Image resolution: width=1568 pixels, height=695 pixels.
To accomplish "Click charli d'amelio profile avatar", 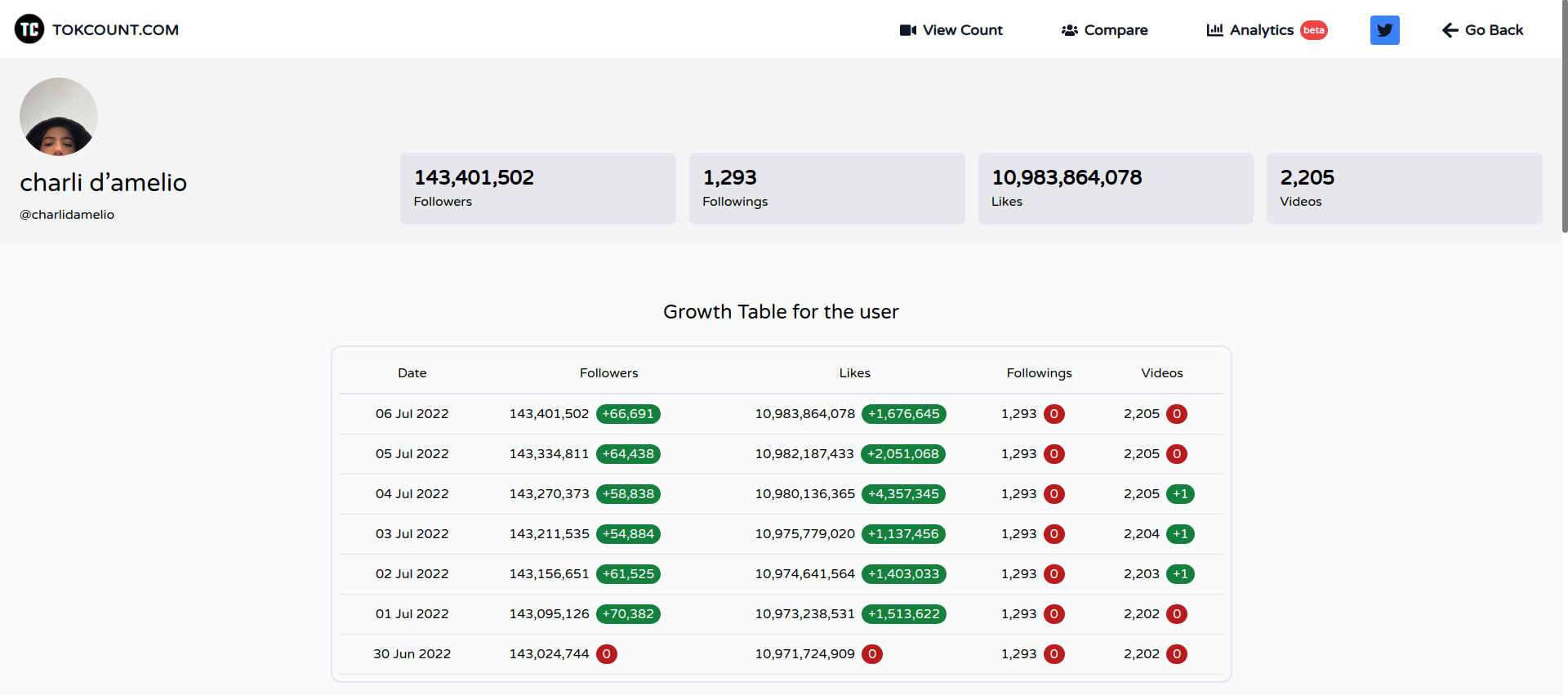I will pyautogui.click(x=59, y=117).
